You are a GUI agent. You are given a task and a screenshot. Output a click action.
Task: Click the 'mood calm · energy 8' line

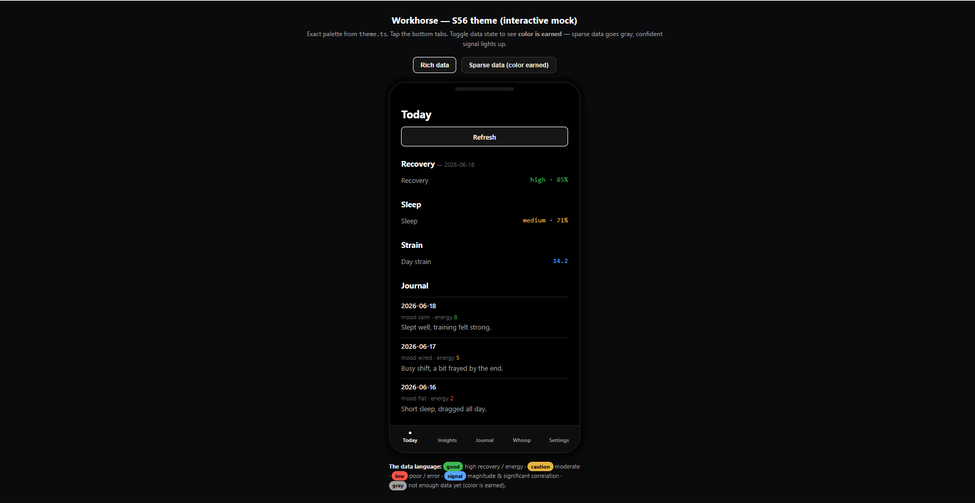tap(429, 317)
